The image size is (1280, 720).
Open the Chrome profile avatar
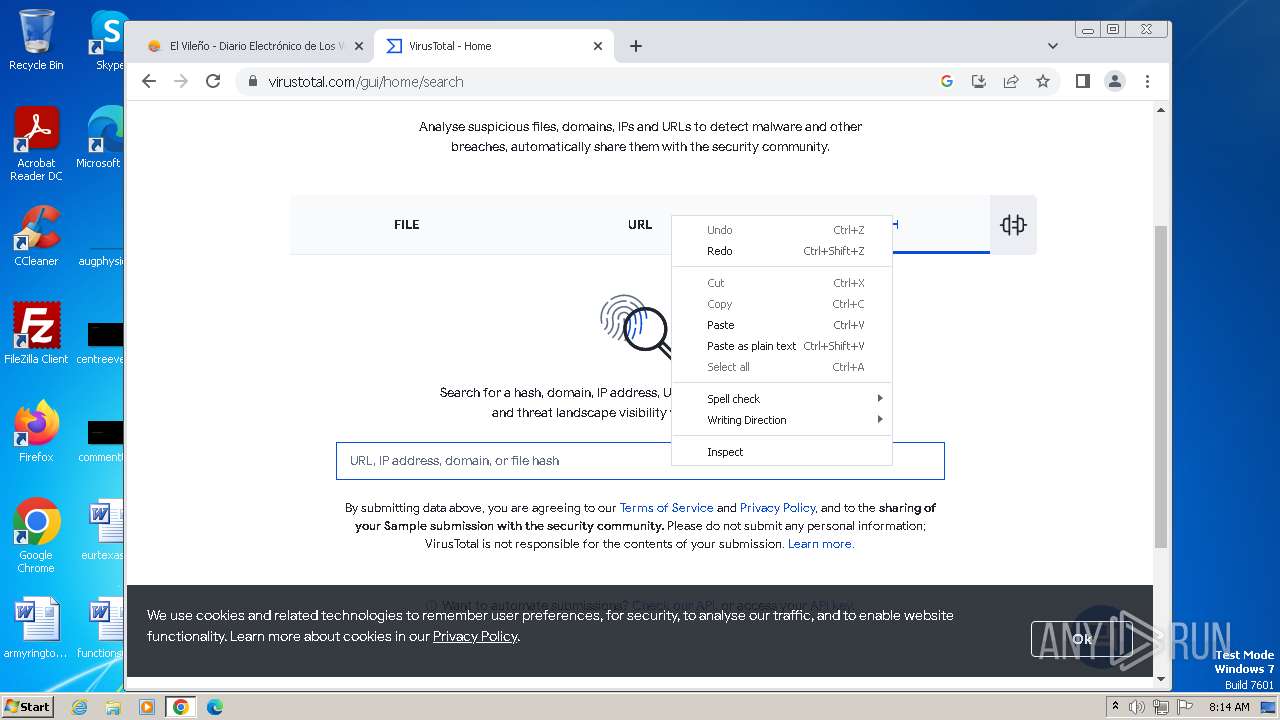coord(1115,81)
